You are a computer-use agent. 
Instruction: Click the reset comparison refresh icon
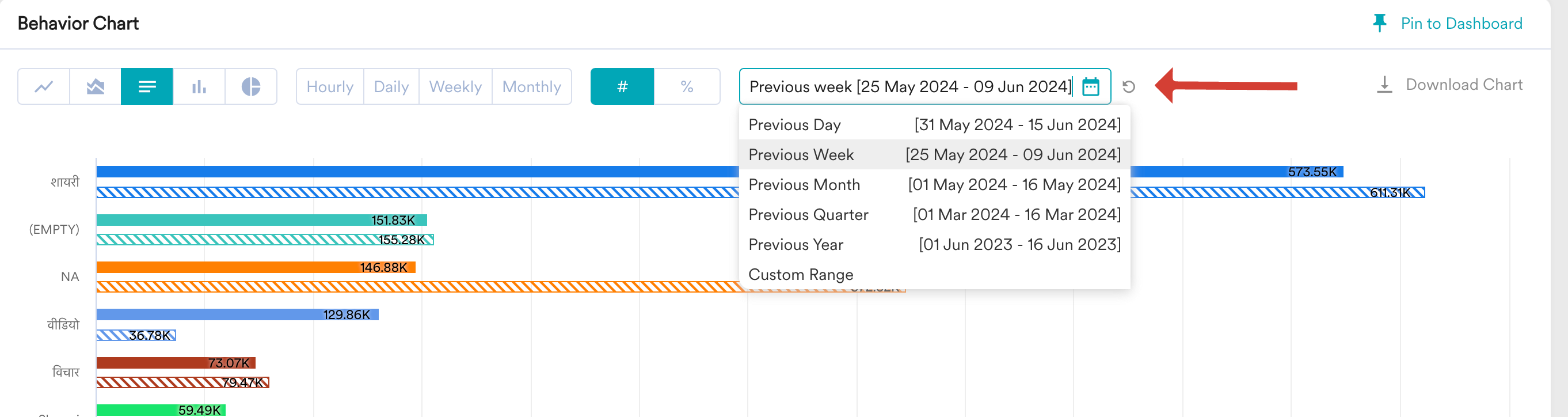pos(1129,86)
